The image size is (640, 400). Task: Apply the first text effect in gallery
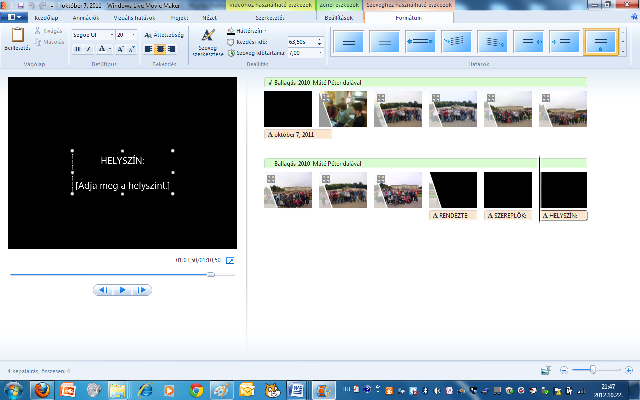click(349, 41)
